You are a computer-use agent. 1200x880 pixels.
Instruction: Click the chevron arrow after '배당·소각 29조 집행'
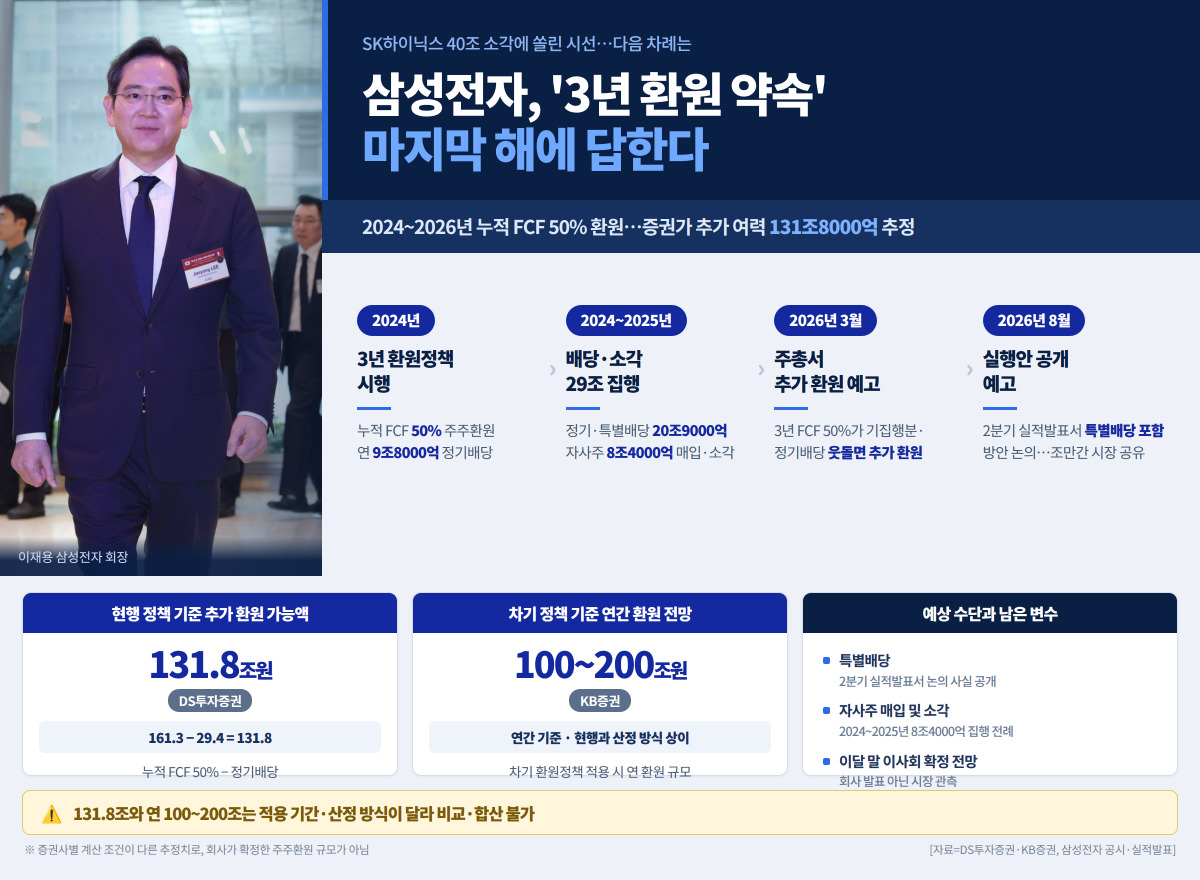(x=761, y=370)
